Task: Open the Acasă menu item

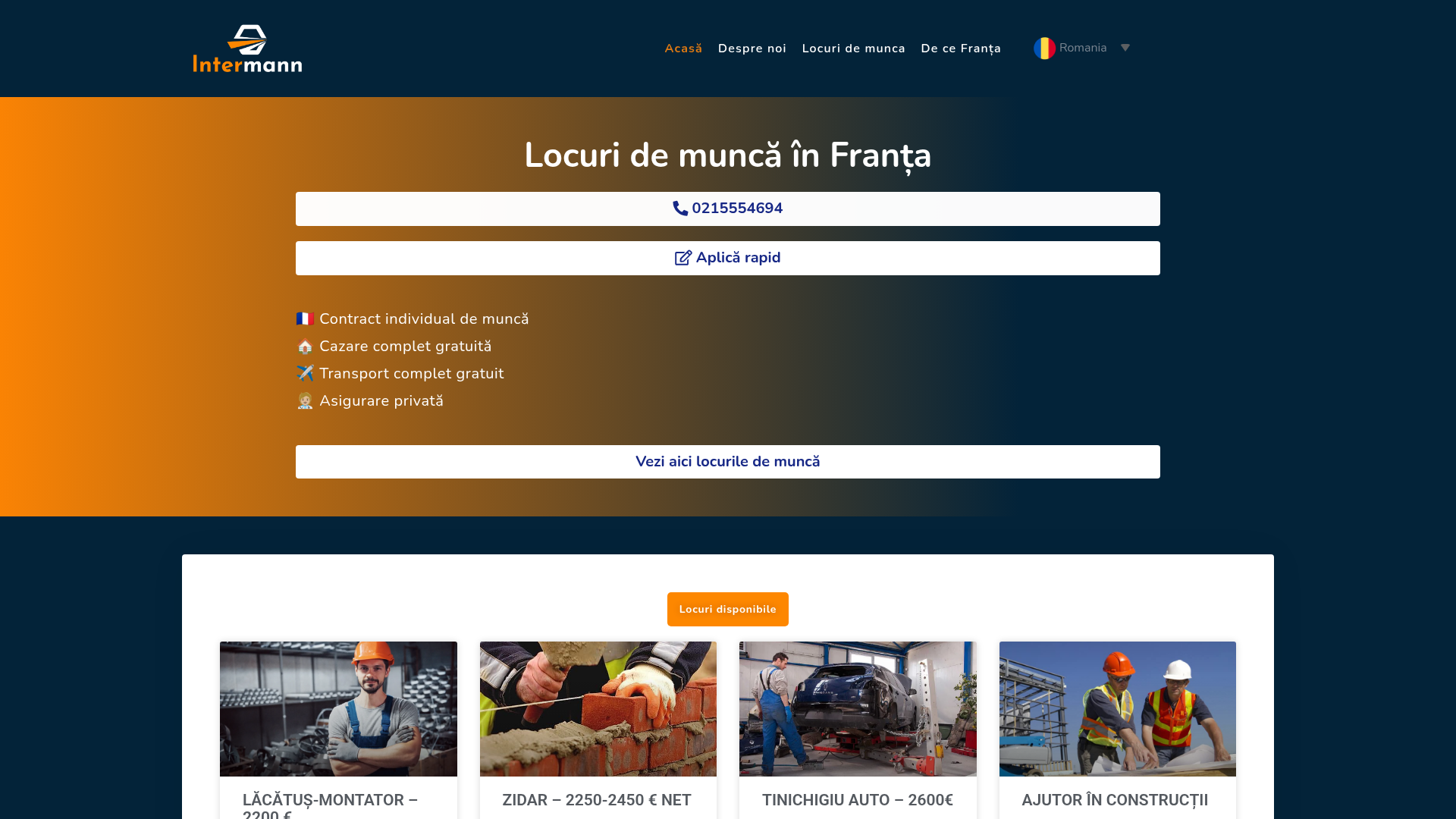Action: pyautogui.click(x=683, y=49)
